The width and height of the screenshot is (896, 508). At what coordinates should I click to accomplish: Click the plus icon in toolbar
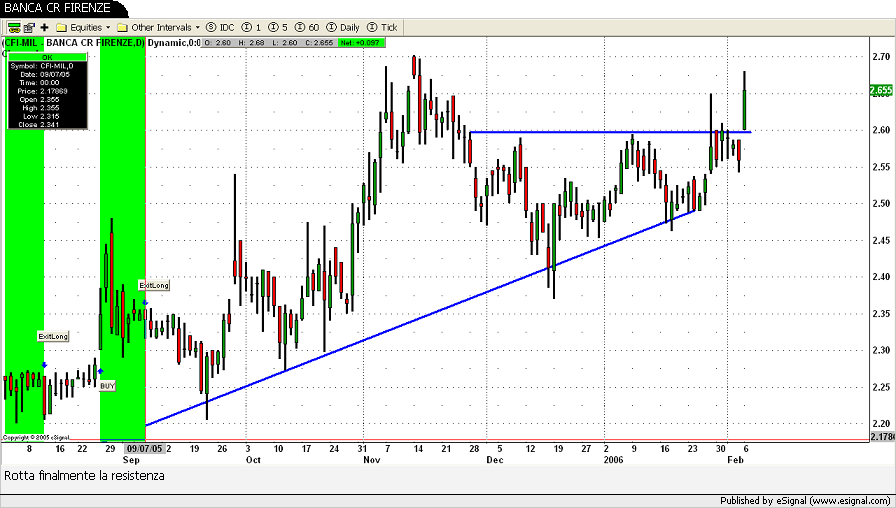(x=45, y=27)
